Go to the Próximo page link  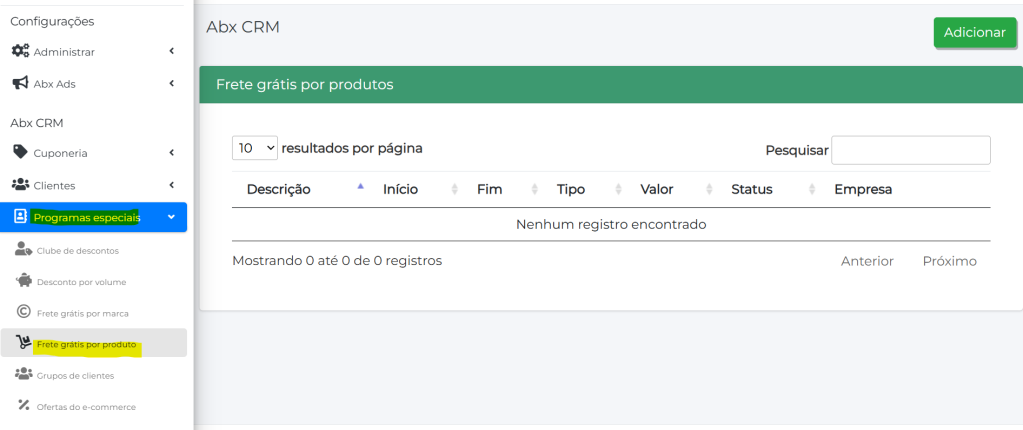(949, 261)
